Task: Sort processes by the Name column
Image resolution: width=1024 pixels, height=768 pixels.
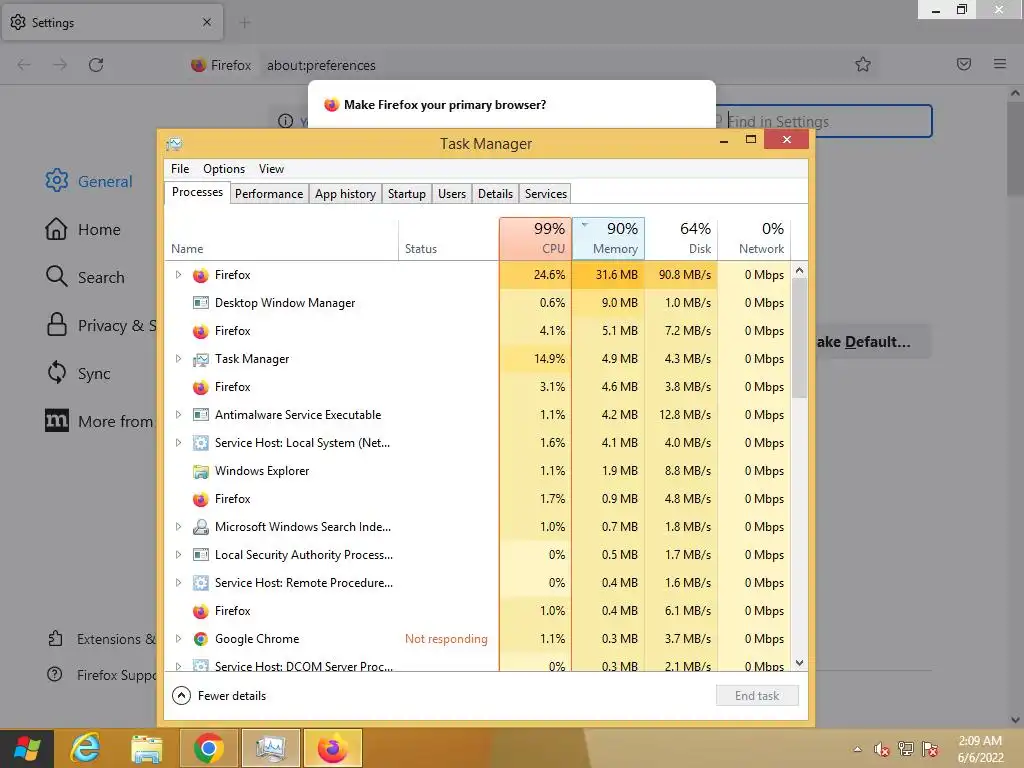Action: (x=281, y=238)
